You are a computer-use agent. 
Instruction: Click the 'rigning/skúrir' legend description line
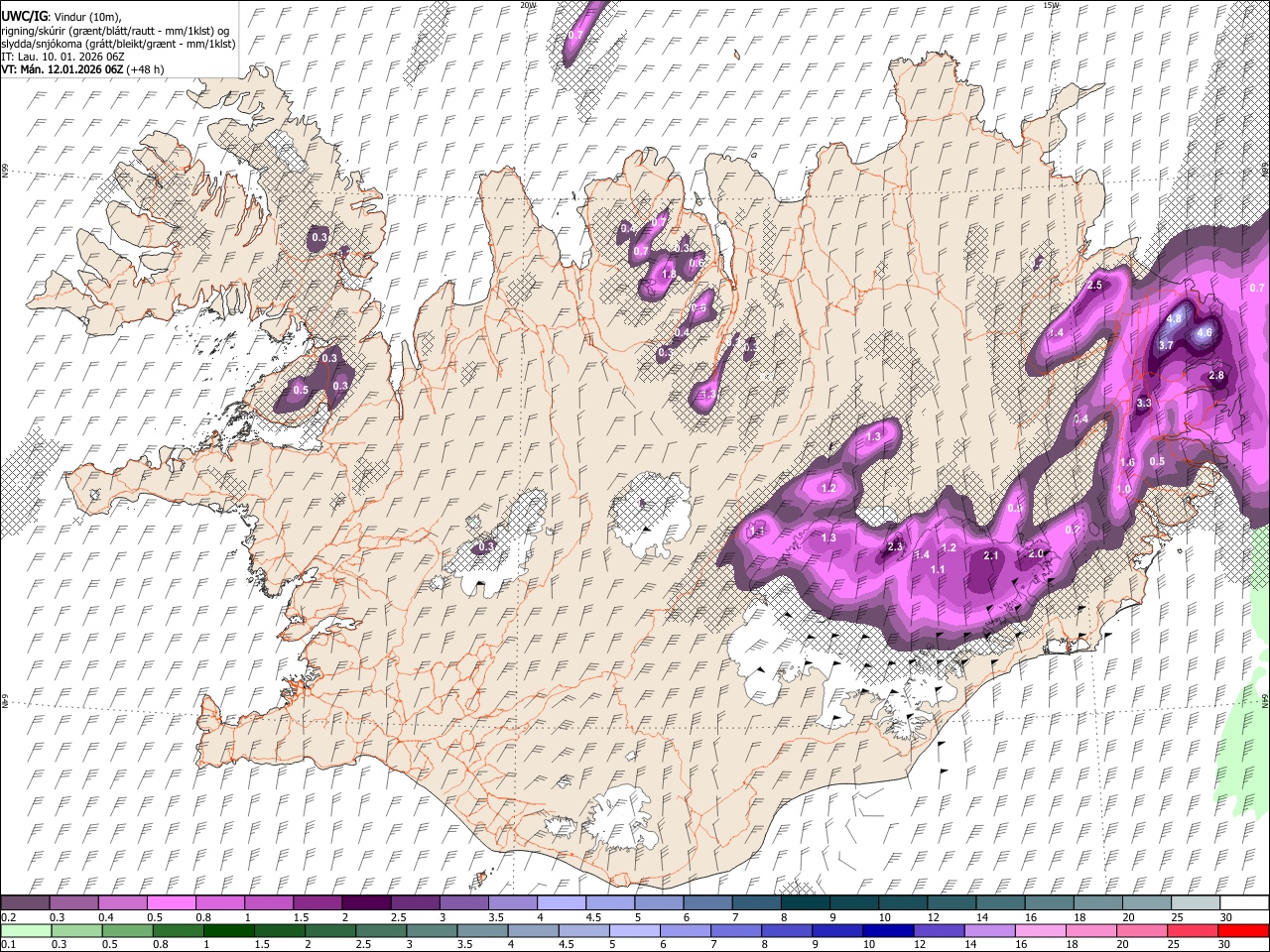coord(115,31)
